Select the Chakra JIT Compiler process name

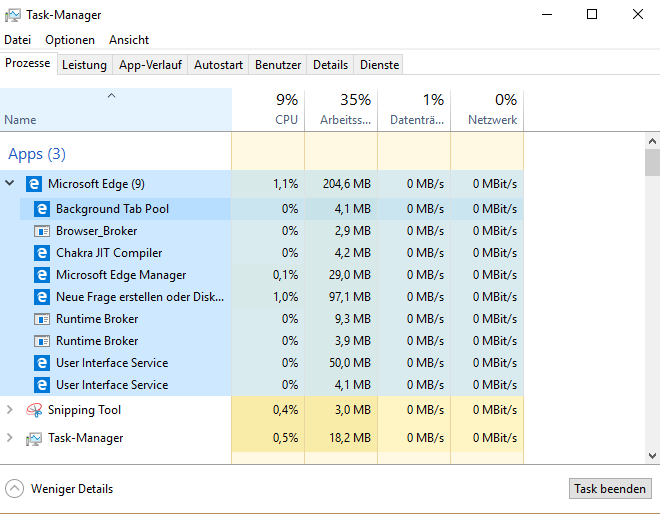click(x=109, y=253)
